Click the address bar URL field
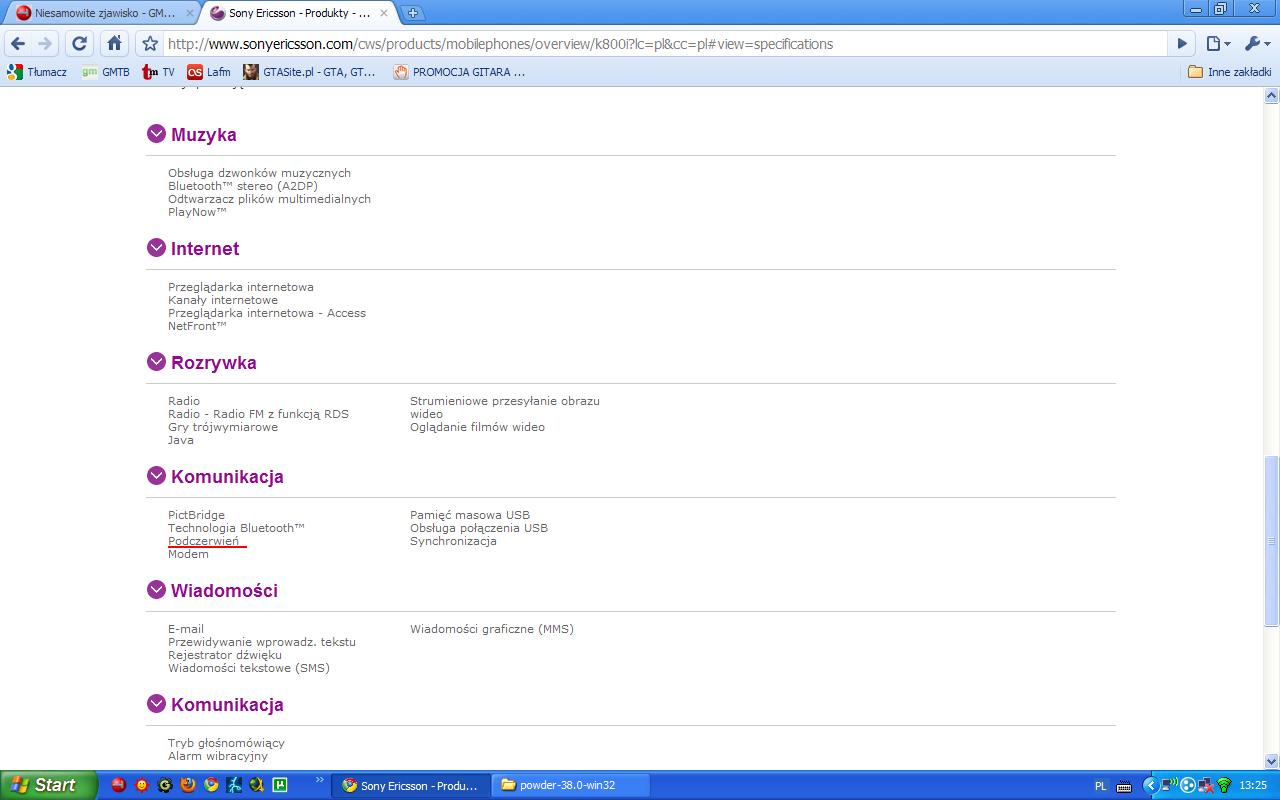This screenshot has width=1280, height=800. pos(660,44)
